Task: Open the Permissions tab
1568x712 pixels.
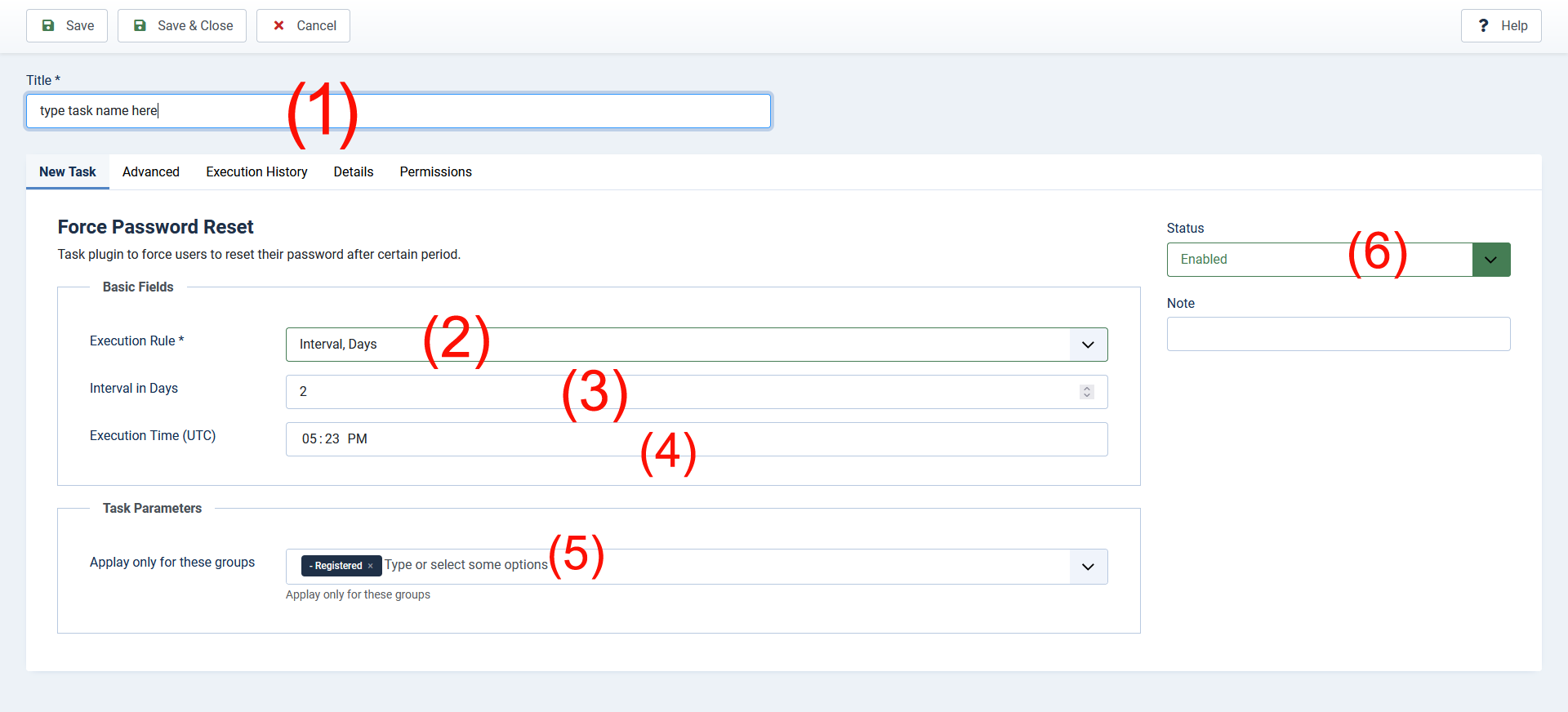Action: pyautogui.click(x=435, y=172)
